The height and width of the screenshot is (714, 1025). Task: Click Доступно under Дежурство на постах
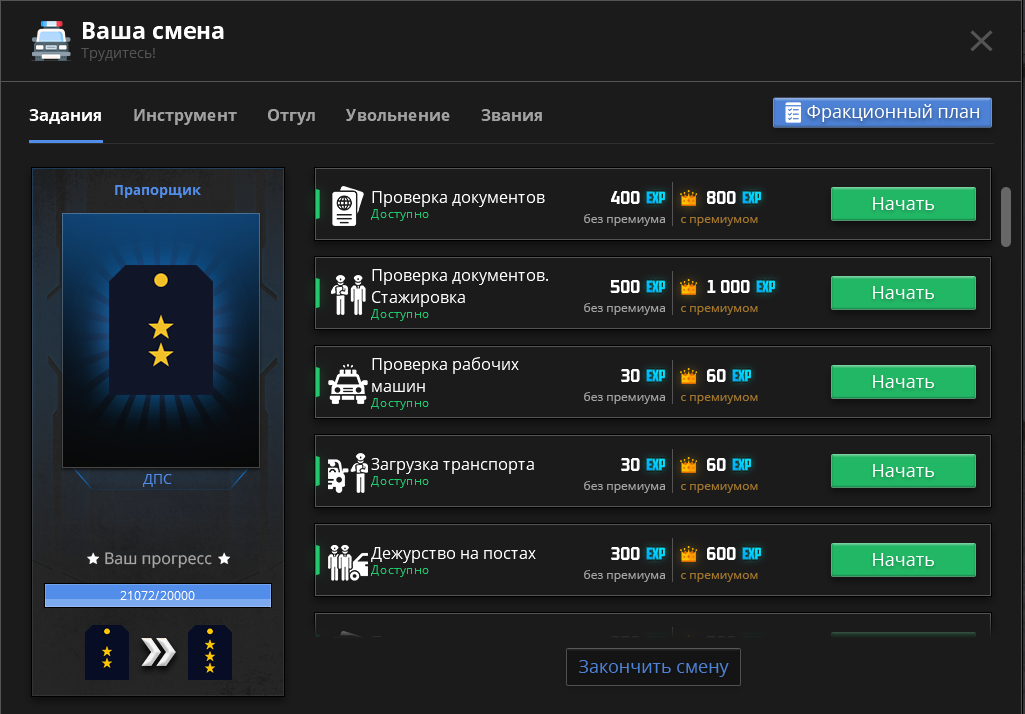pos(399,570)
